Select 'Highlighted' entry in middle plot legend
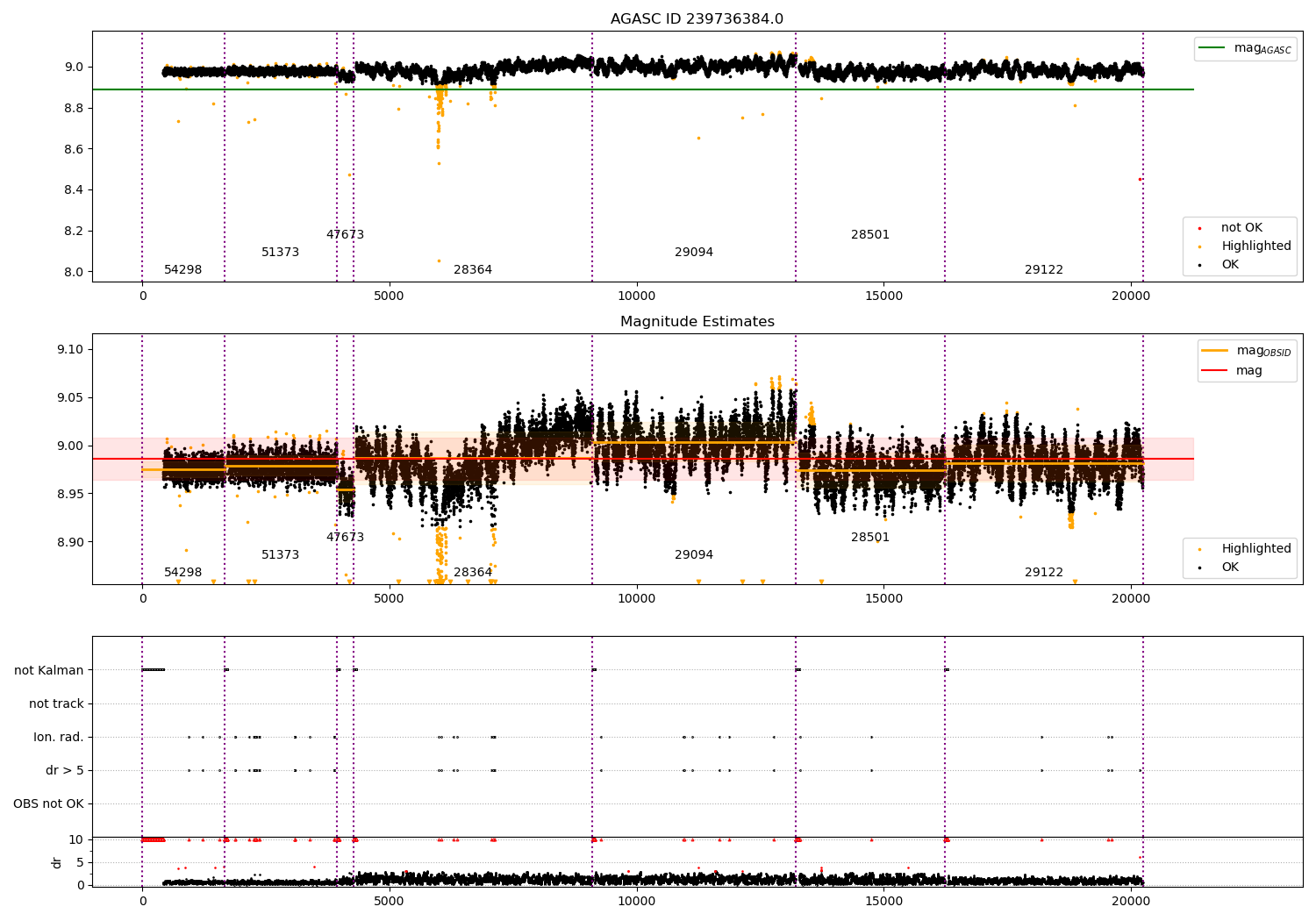1316x921 pixels. click(1255, 549)
